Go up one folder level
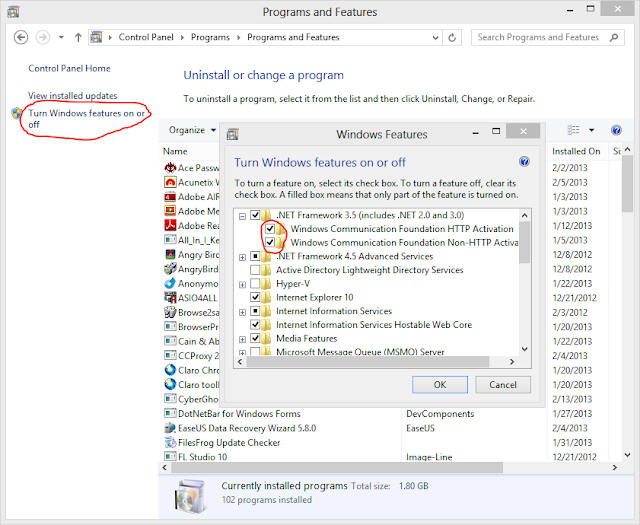The image size is (640, 525). pos(78,37)
